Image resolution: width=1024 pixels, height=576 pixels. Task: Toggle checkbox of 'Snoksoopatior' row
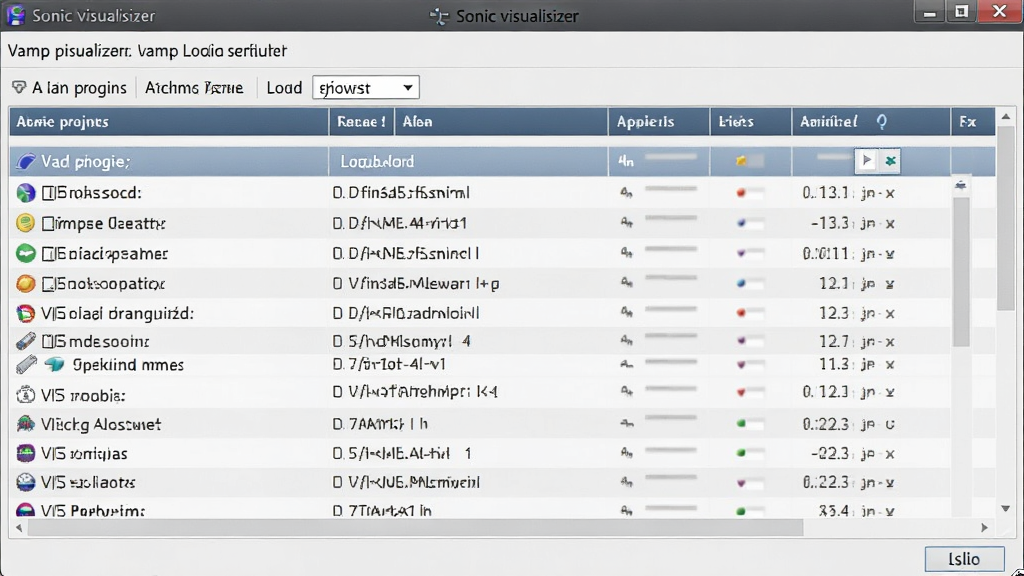click(x=48, y=283)
